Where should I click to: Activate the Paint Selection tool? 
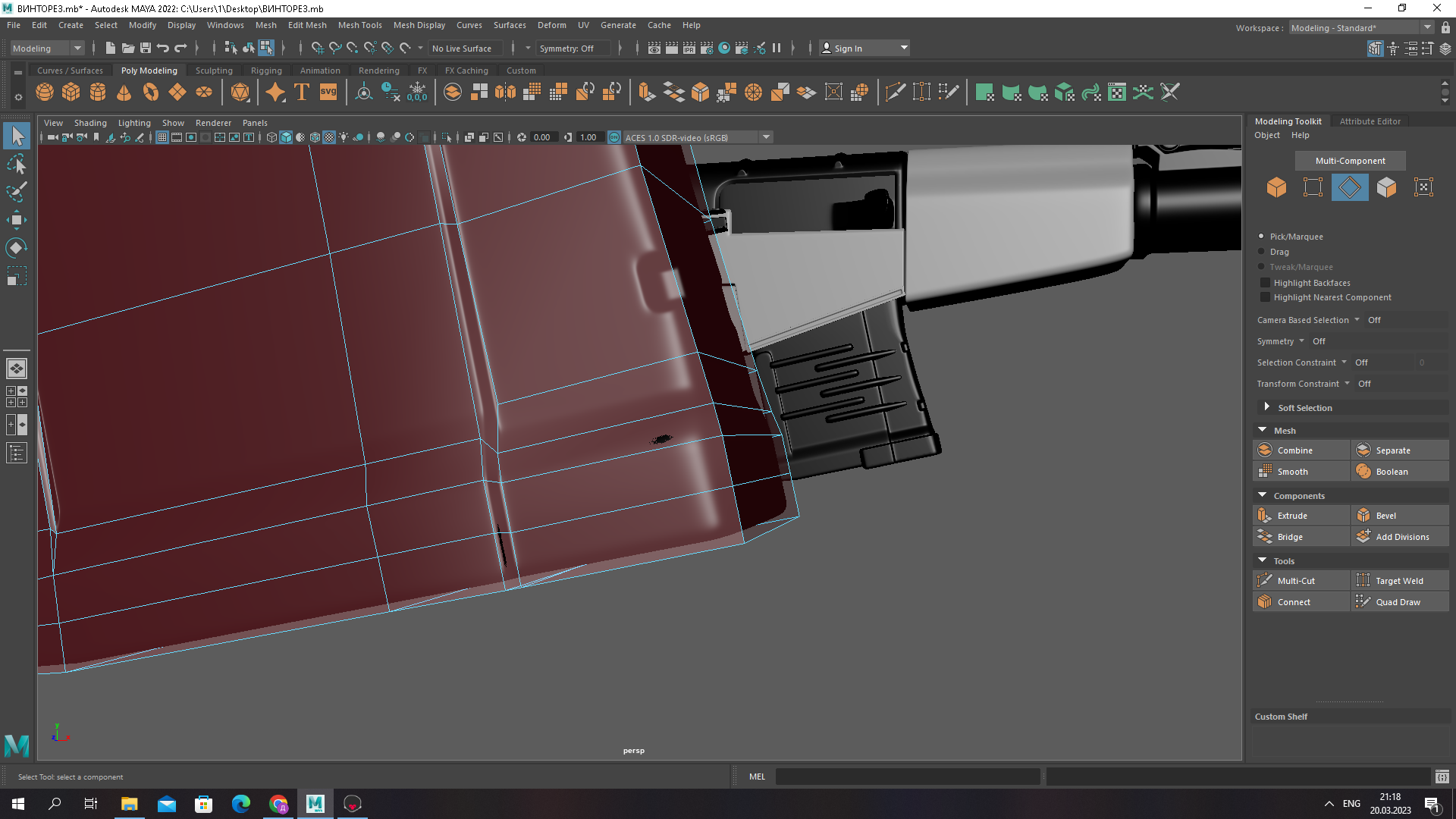pos(17,192)
